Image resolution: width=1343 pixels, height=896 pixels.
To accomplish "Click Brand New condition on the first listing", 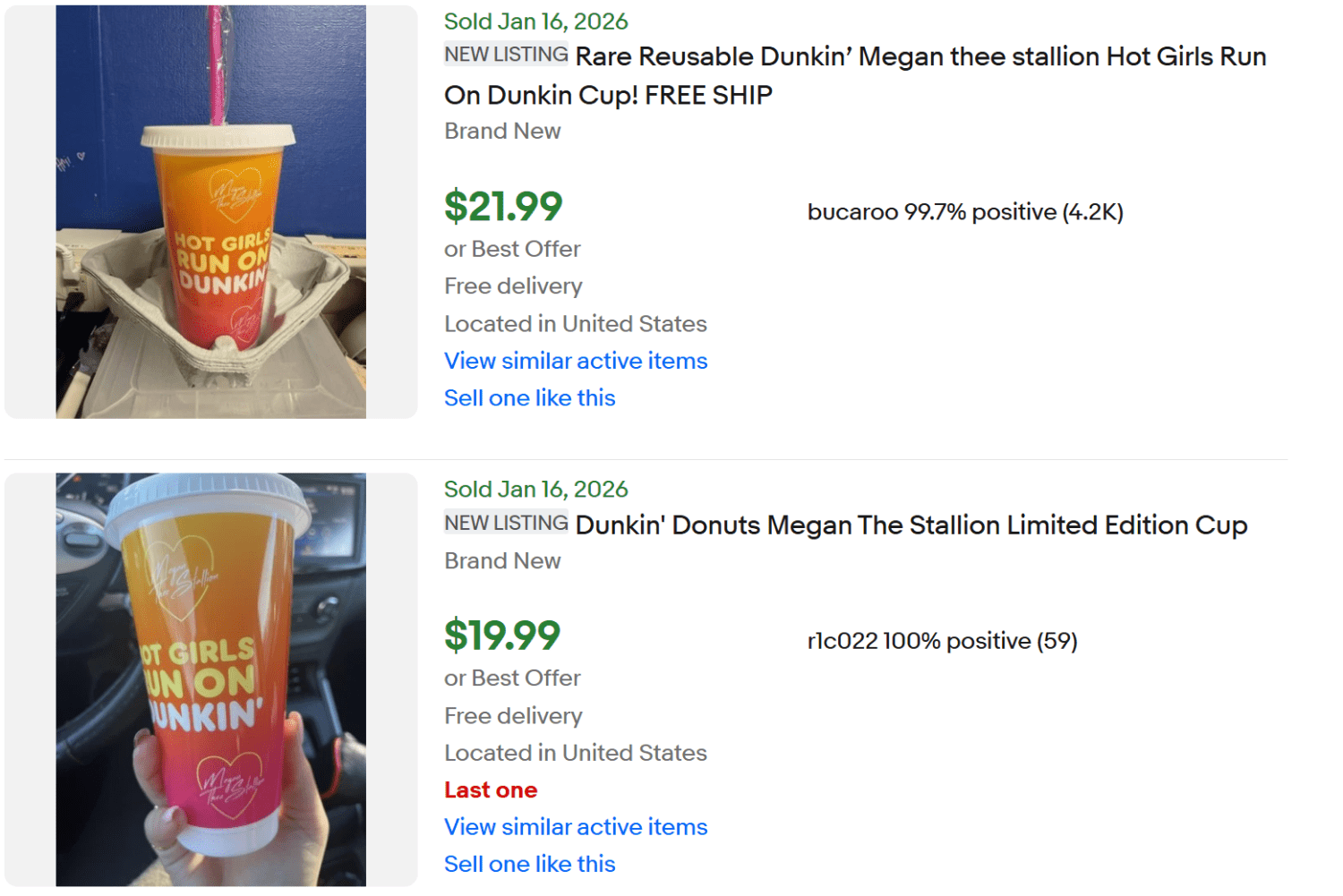I will 502,131.
